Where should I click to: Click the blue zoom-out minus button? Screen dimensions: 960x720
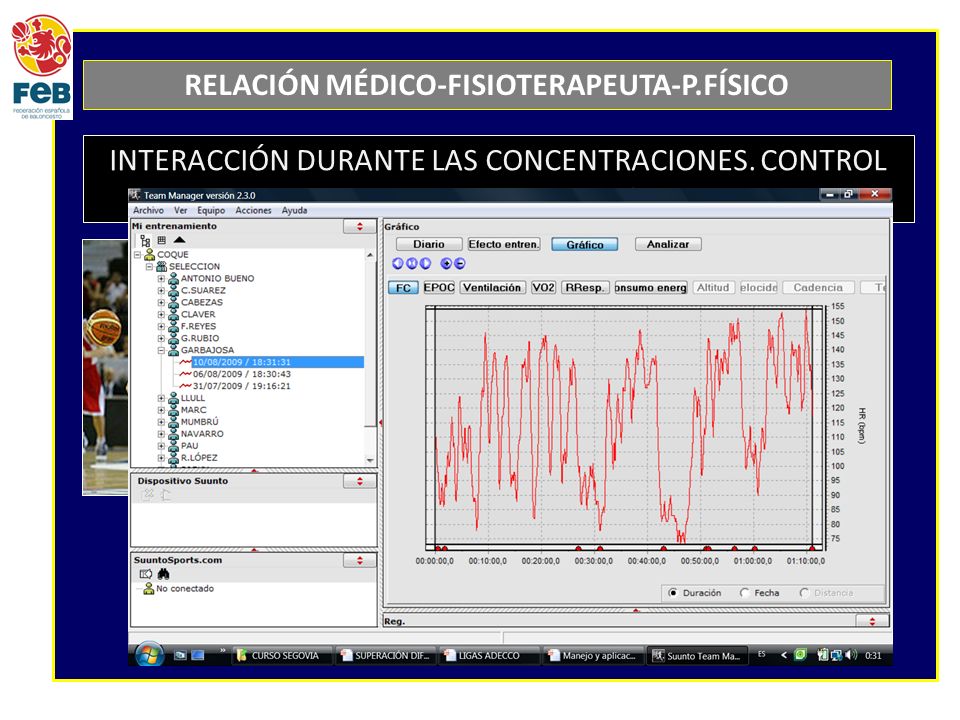460,263
